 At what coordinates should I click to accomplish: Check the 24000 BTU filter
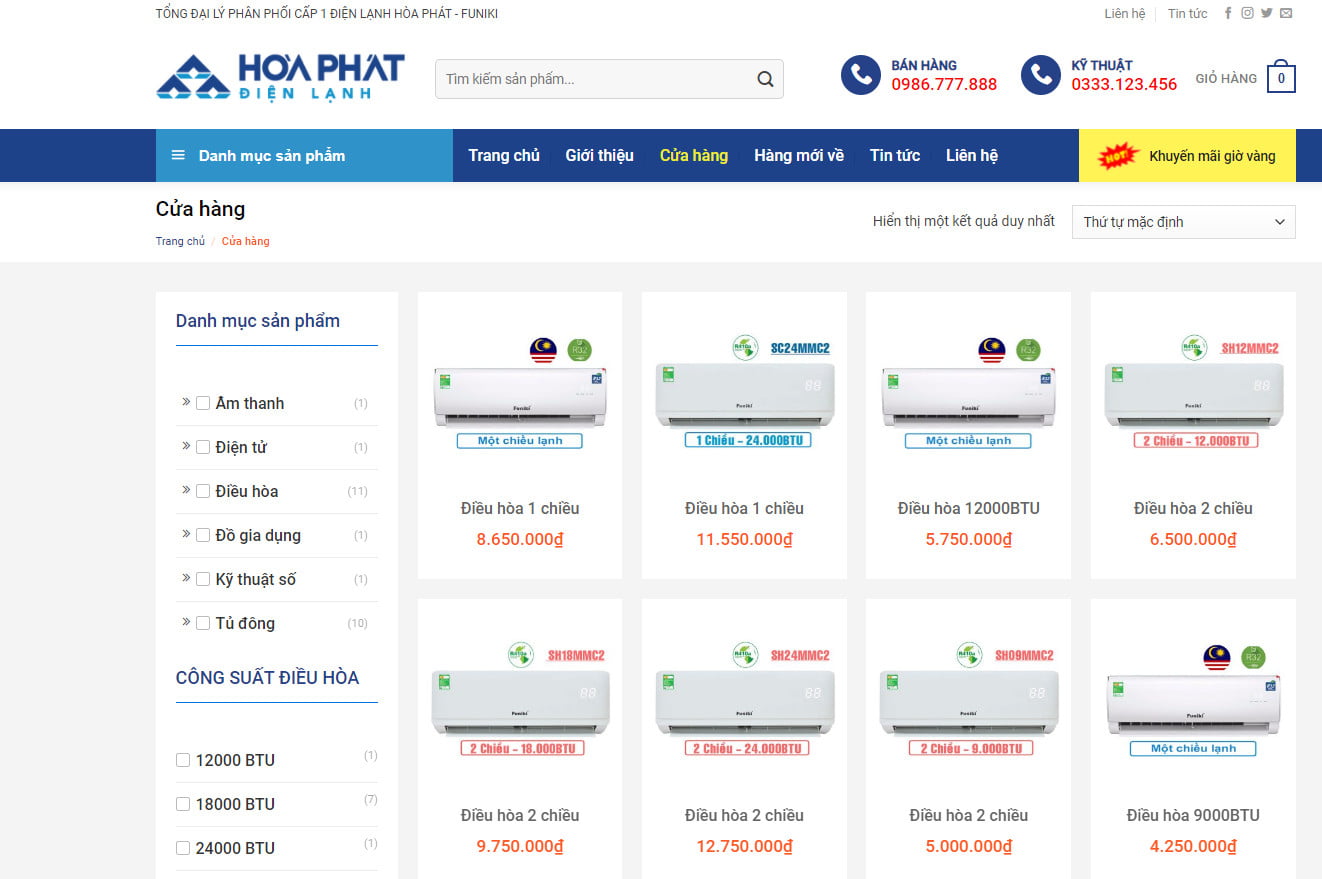click(183, 848)
